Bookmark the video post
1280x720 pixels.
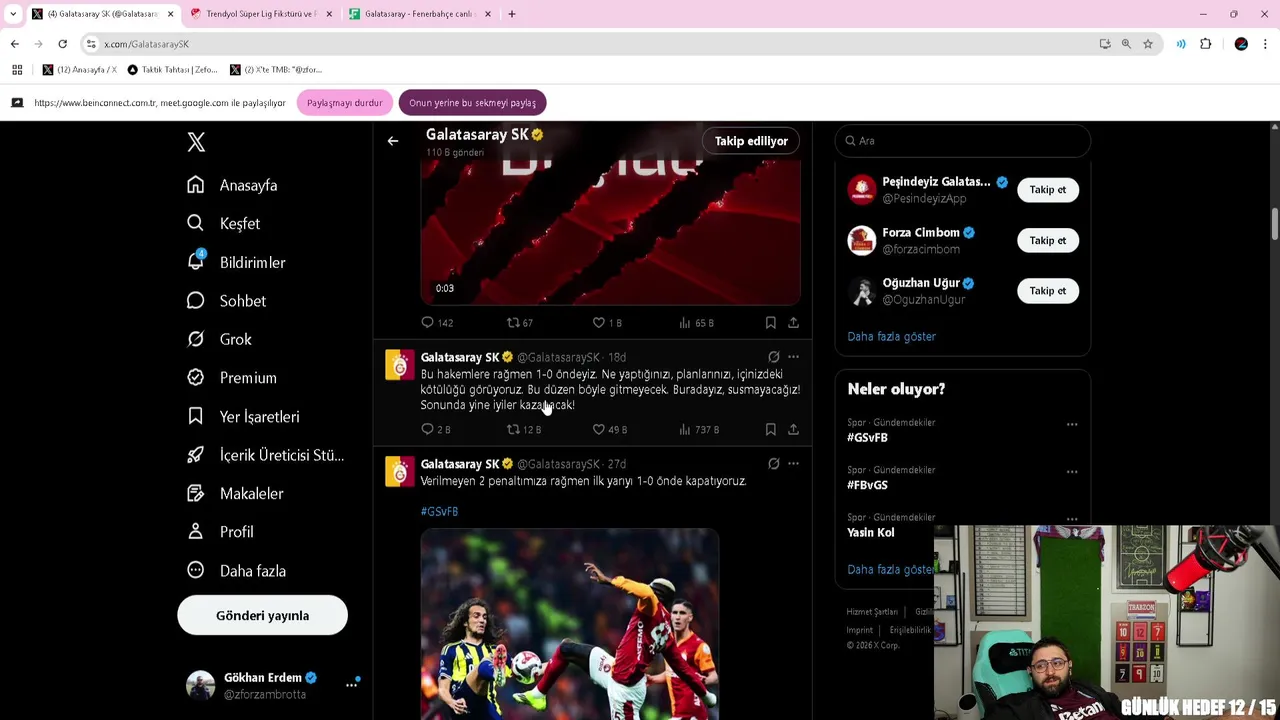click(770, 322)
